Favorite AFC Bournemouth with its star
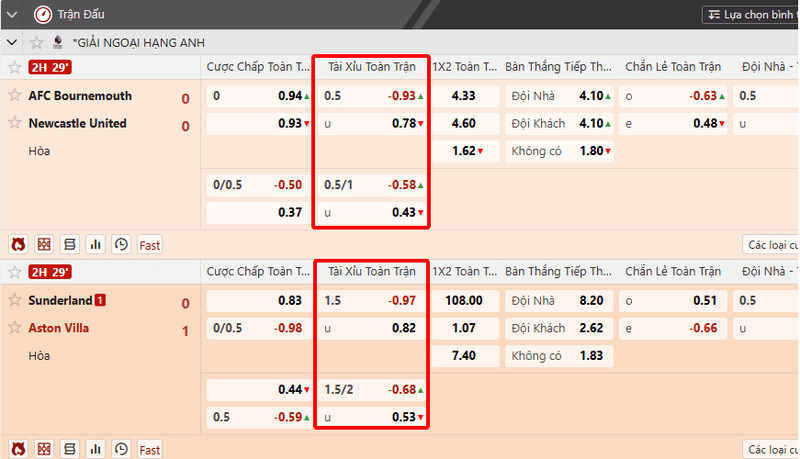The height and width of the screenshot is (459, 800). tap(15, 96)
